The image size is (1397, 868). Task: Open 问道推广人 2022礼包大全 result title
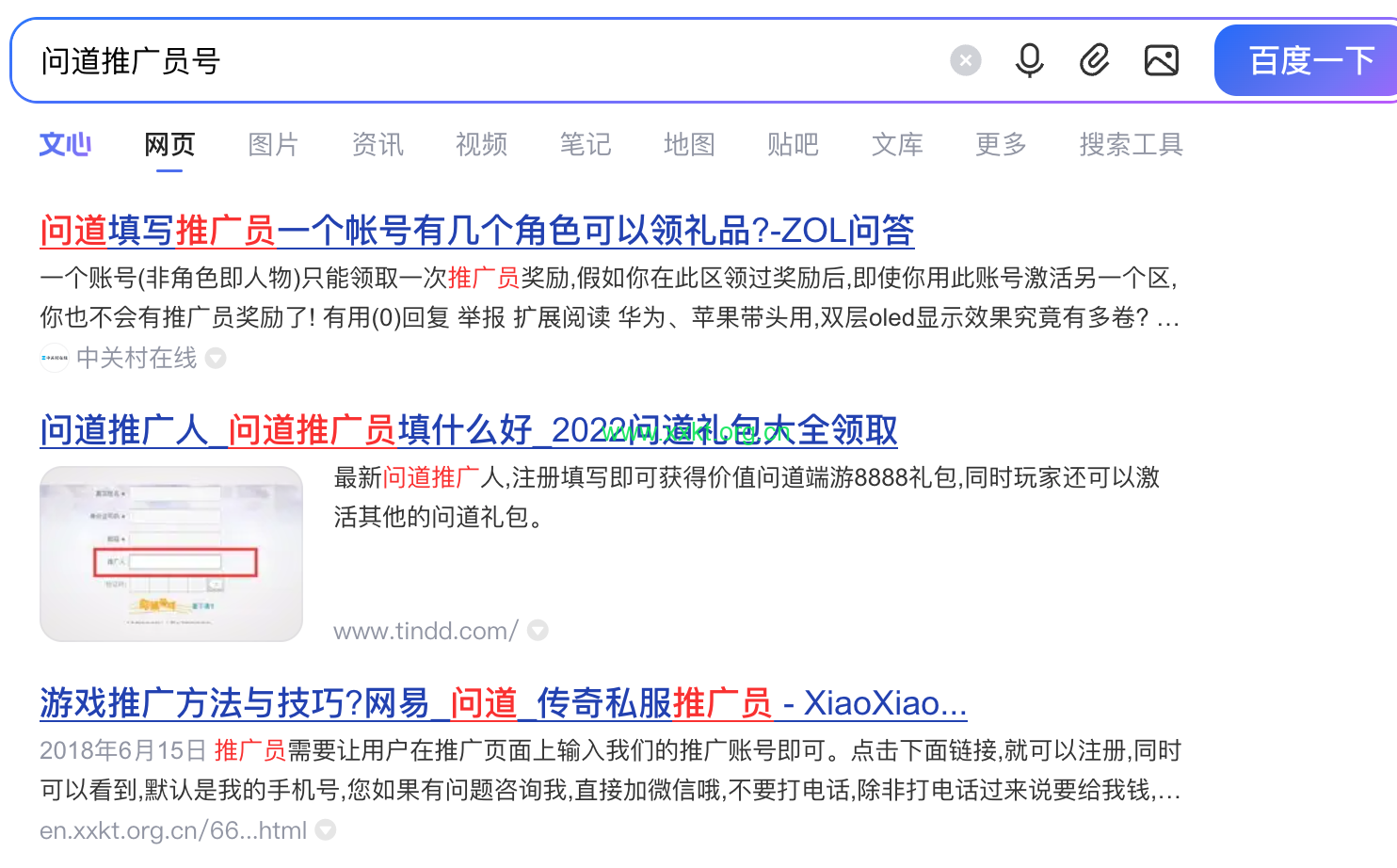tap(469, 430)
